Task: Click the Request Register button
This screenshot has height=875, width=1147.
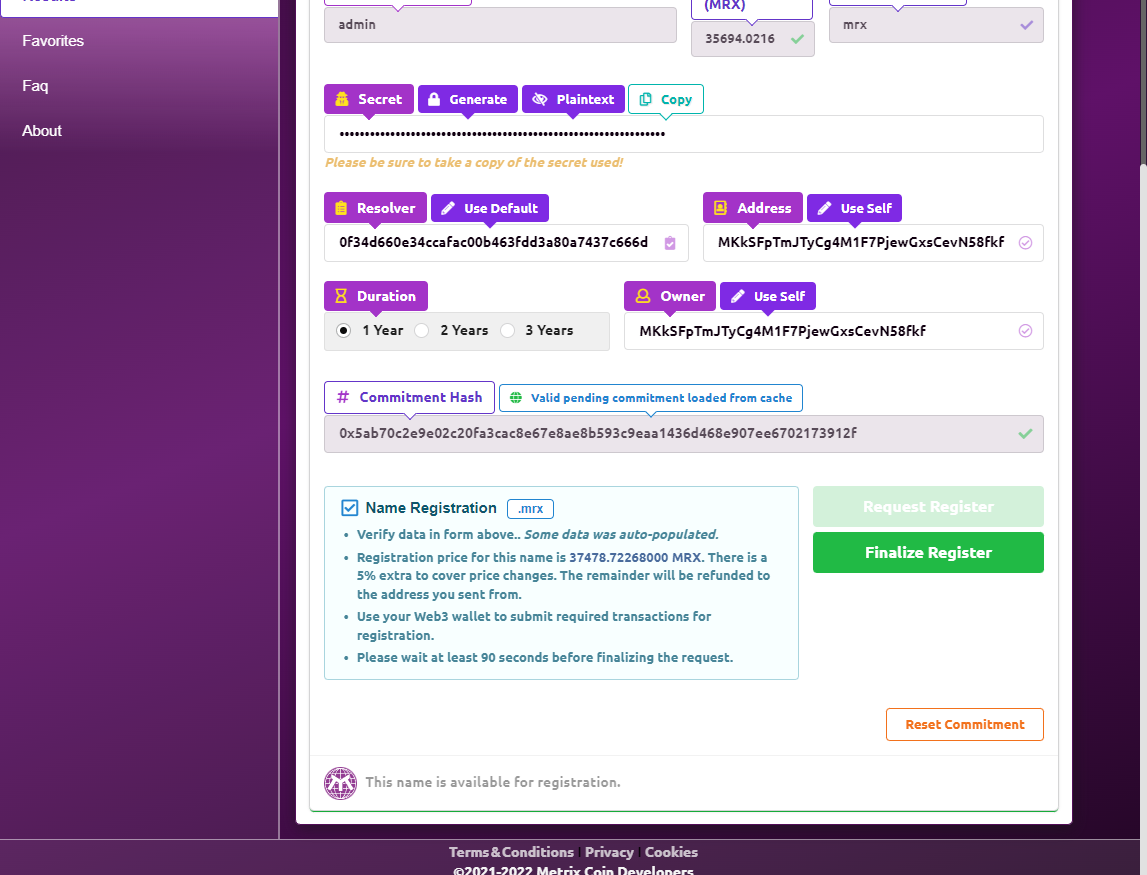Action: click(928, 506)
